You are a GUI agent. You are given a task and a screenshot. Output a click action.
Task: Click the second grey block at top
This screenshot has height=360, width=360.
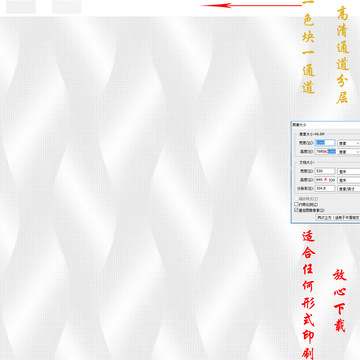(x=67, y=7)
